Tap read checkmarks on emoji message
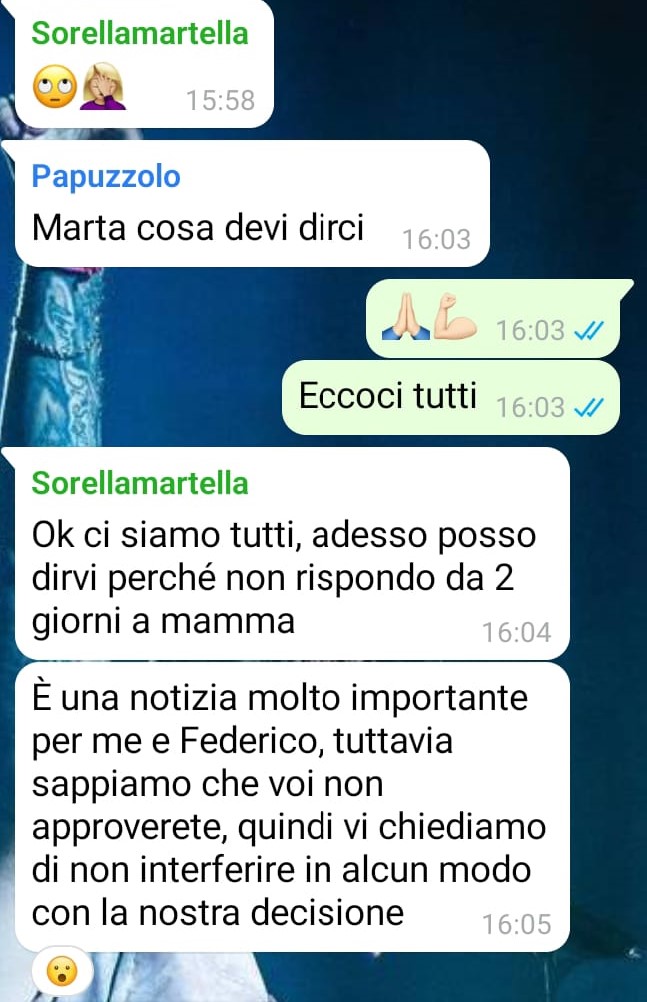 click(x=589, y=330)
